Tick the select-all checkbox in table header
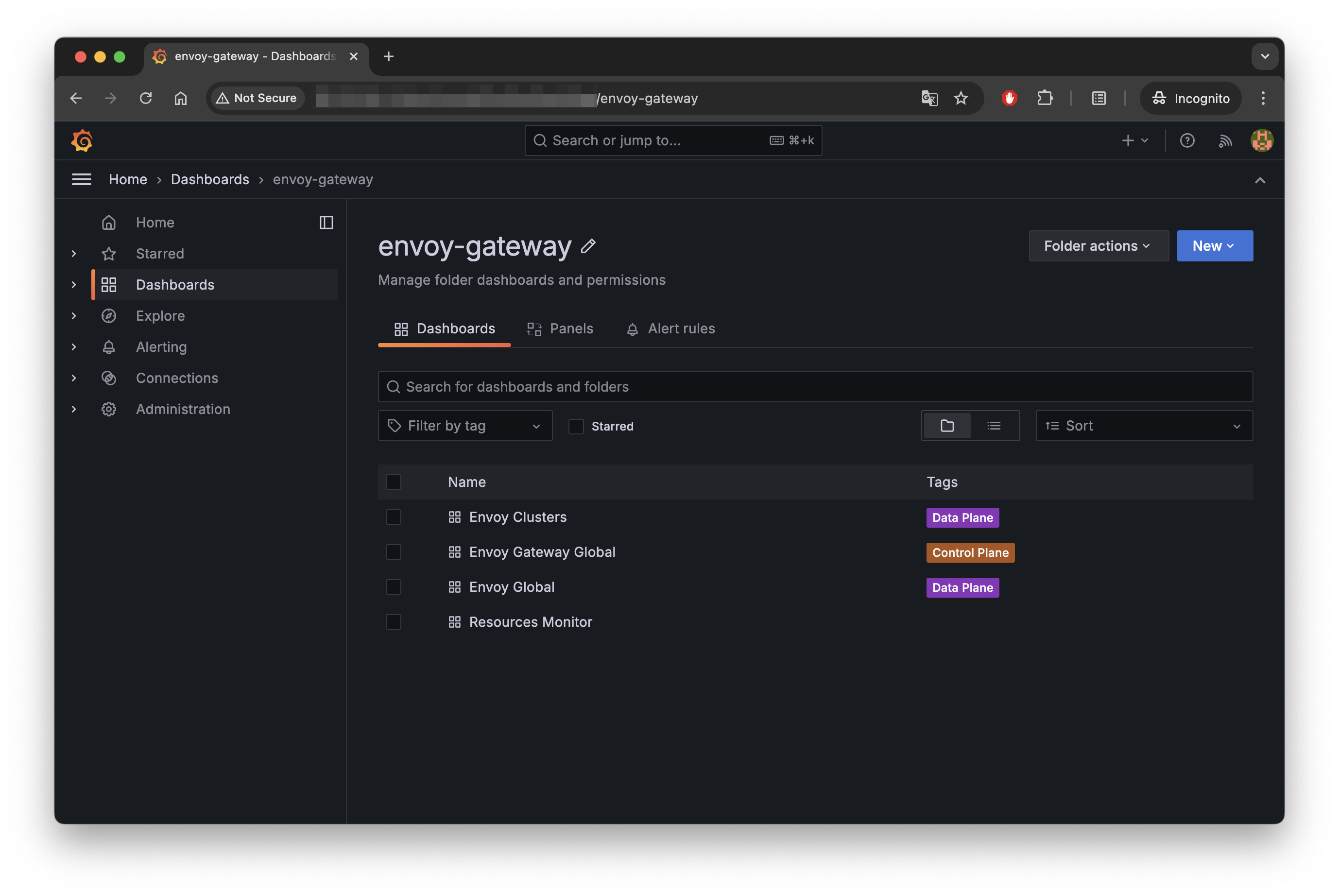The image size is (1339, 896). pyautogui.click(x=394, y=482)
